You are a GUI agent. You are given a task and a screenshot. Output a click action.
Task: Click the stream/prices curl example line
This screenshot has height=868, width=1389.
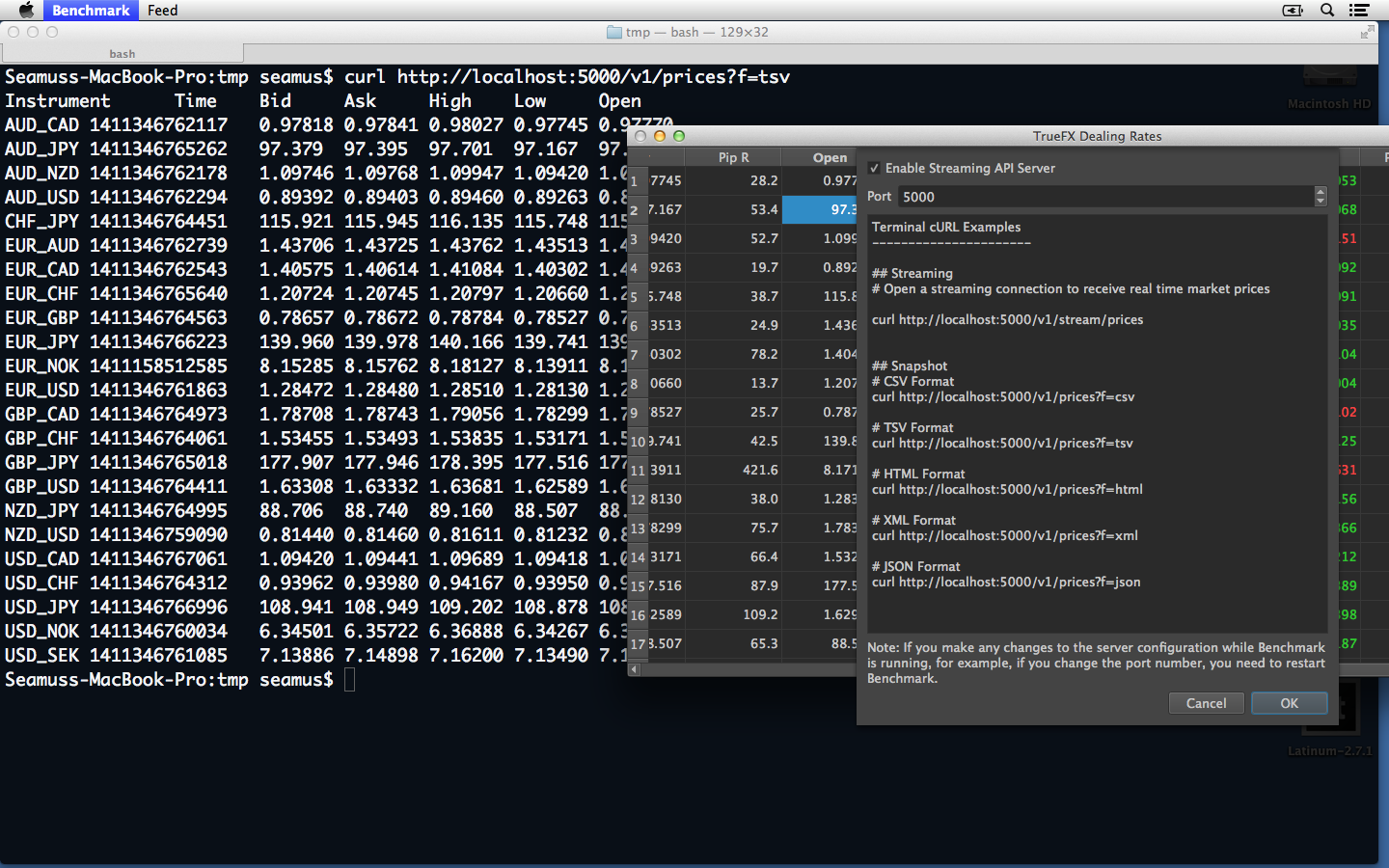[1007, 319]
